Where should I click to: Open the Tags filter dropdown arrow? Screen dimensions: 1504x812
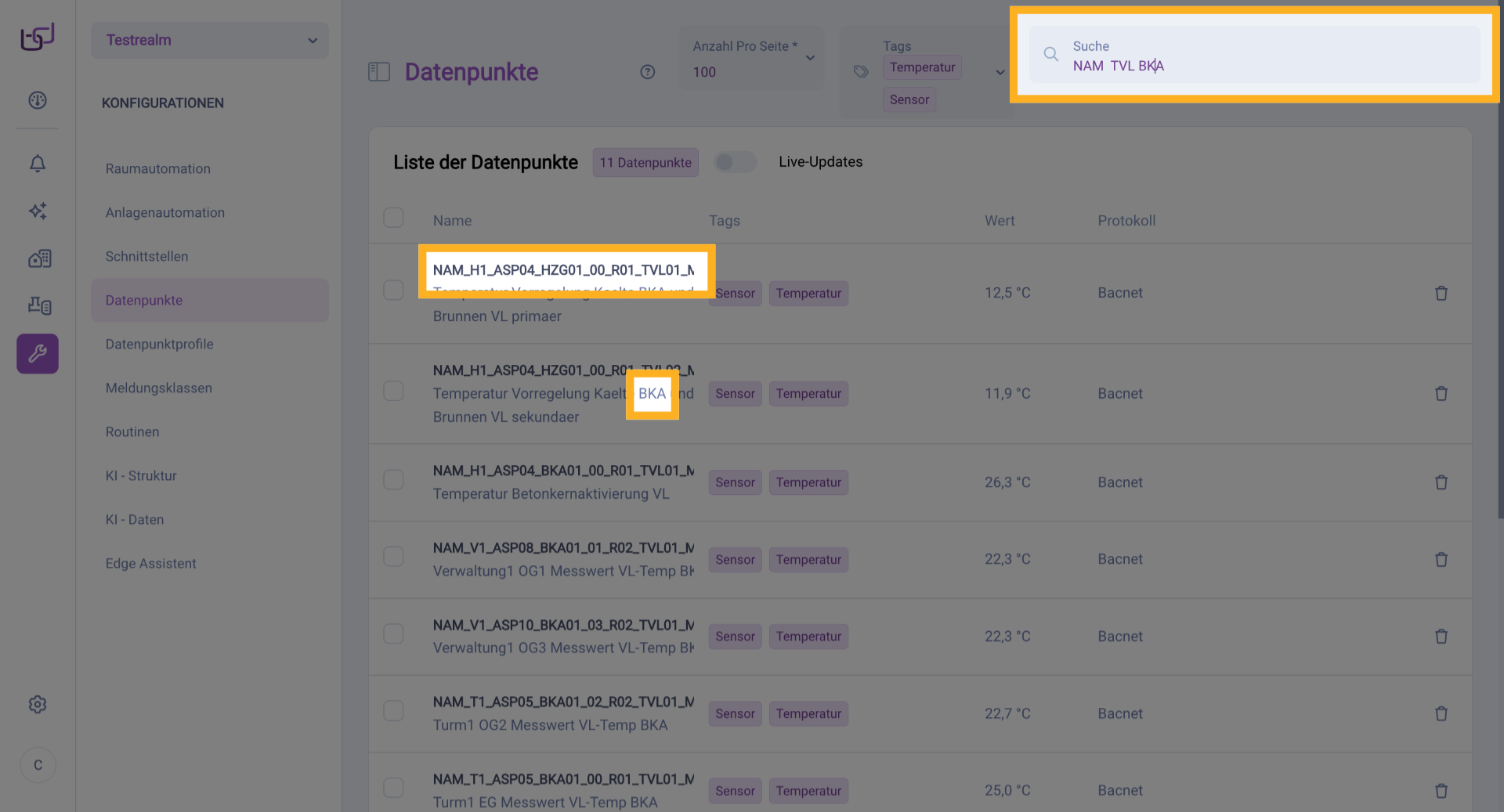1000,72
